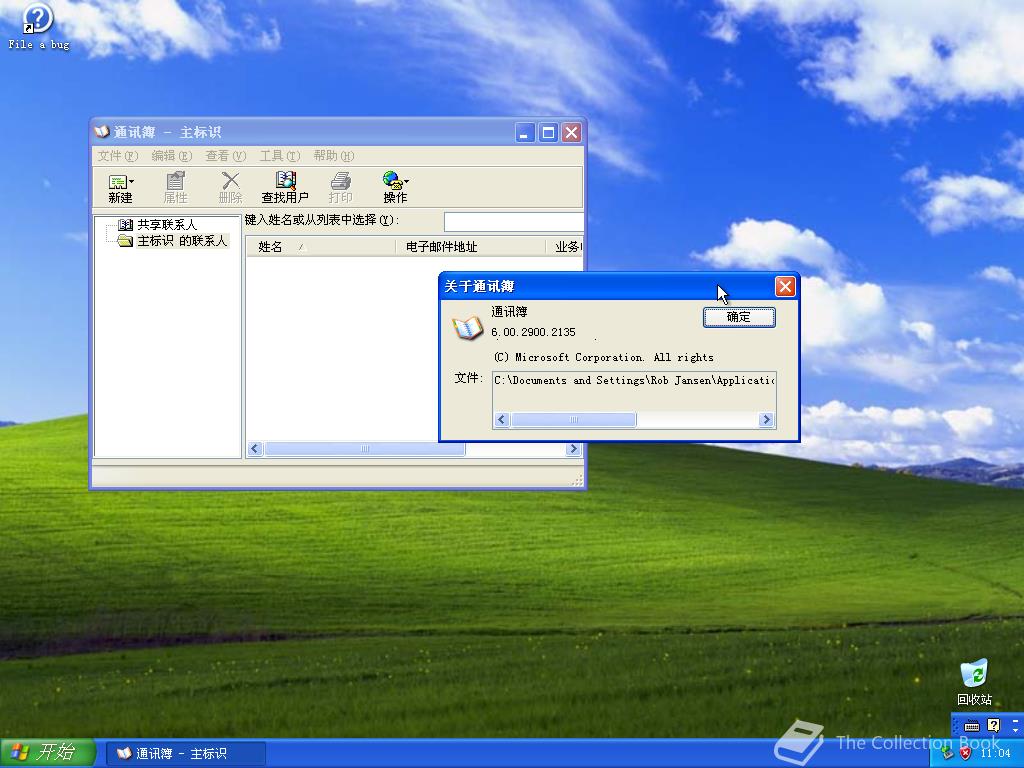Click the language bar keyboard icon
The height and width of the screenshot is (768, 1024).
[x=972, y=726]
